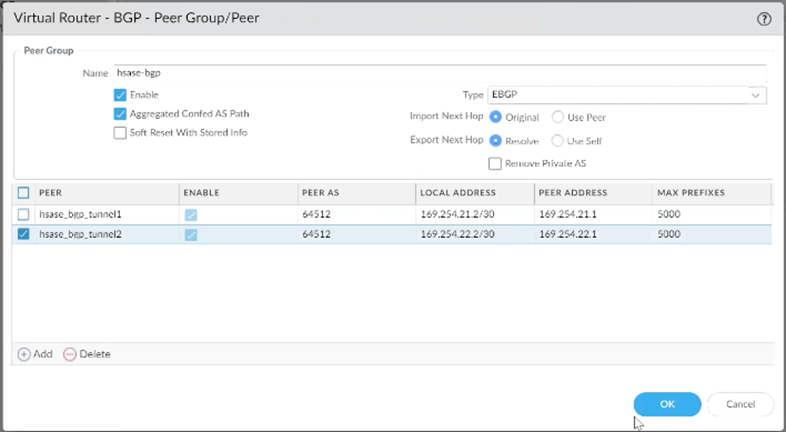Screen dimensions: 786x432
Task: Uncheck Aggregated Confed AS Path
Action: coord(120,114)
